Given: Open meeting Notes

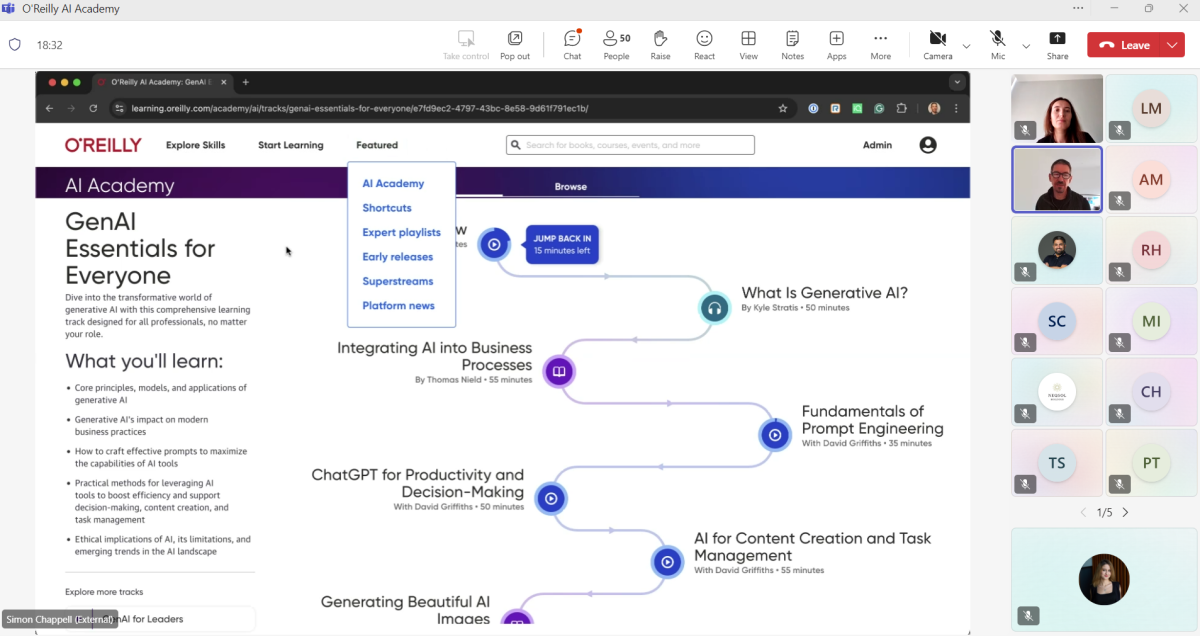Looking at the screenshot, I should [x=792, y=44].
